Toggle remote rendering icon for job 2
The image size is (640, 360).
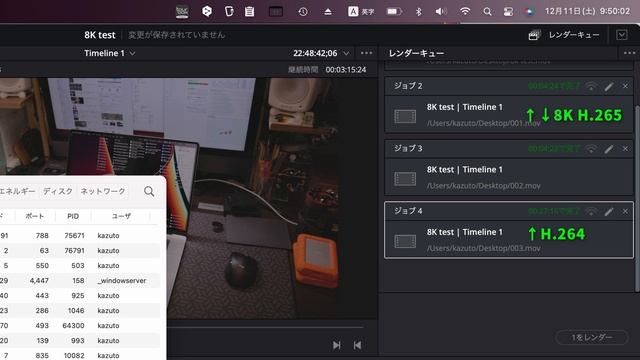(x=591, y=86)
